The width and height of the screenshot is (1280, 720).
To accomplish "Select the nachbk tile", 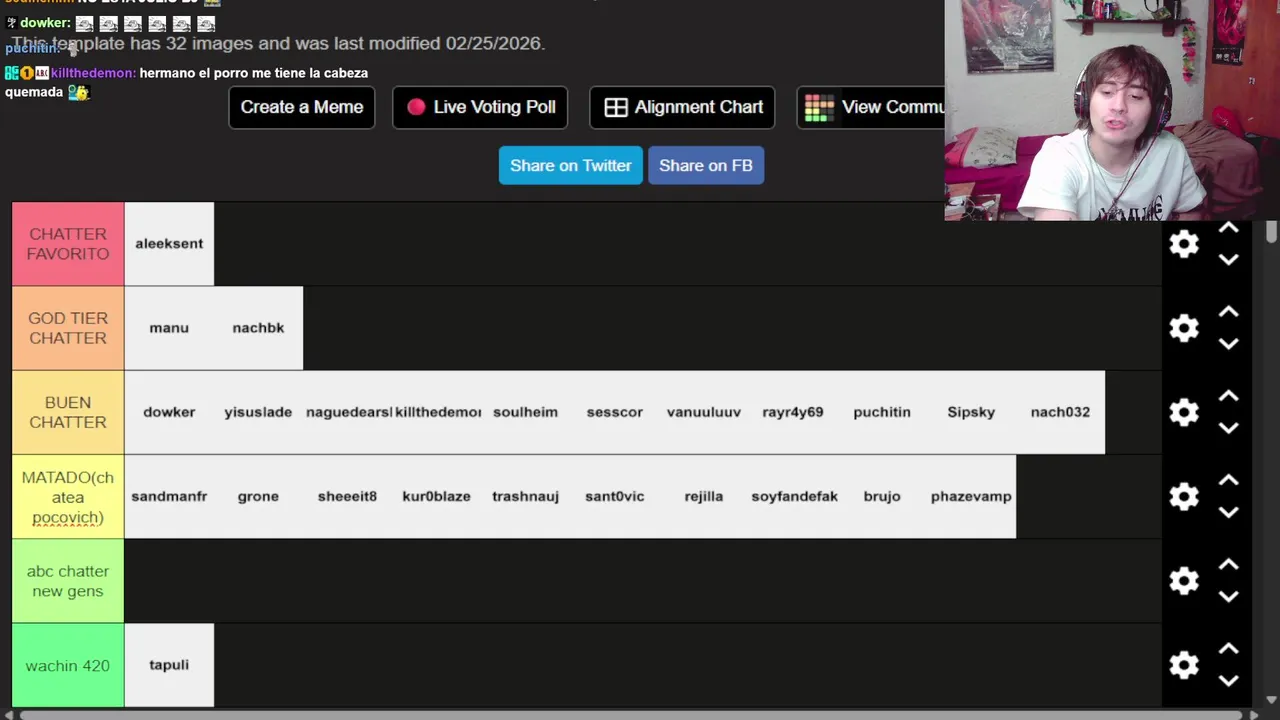I will tap(258, 328).
